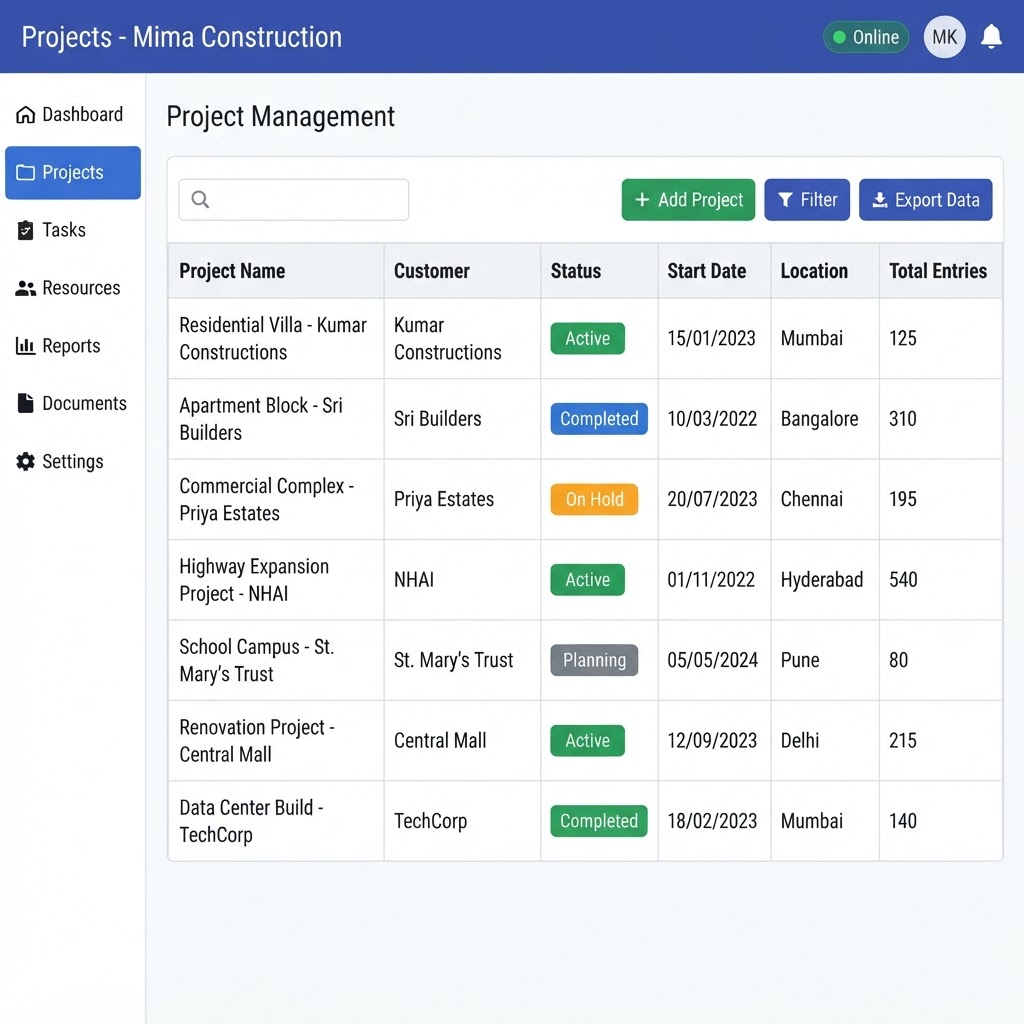Click the start date 05/05/2024
Viewport: 1024px width, 1024px height.
(712, 660)
